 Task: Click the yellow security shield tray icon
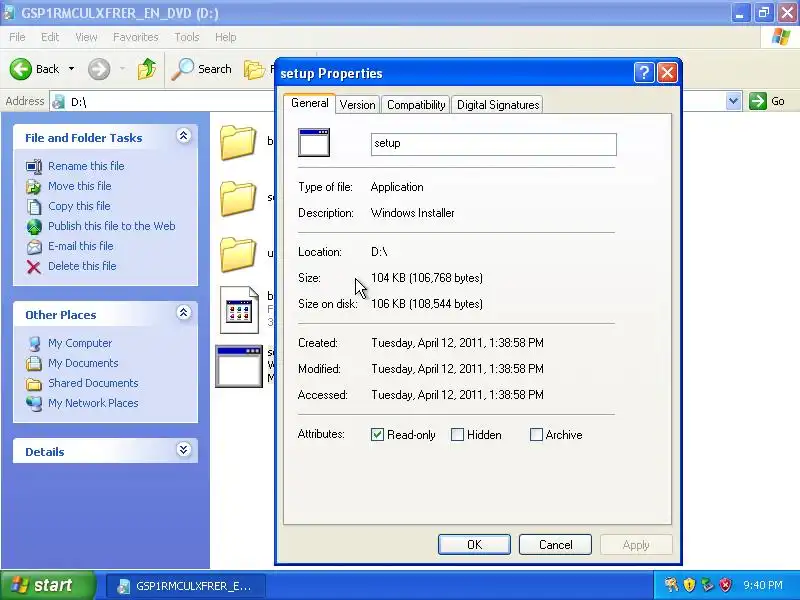(x=689, y=584)
